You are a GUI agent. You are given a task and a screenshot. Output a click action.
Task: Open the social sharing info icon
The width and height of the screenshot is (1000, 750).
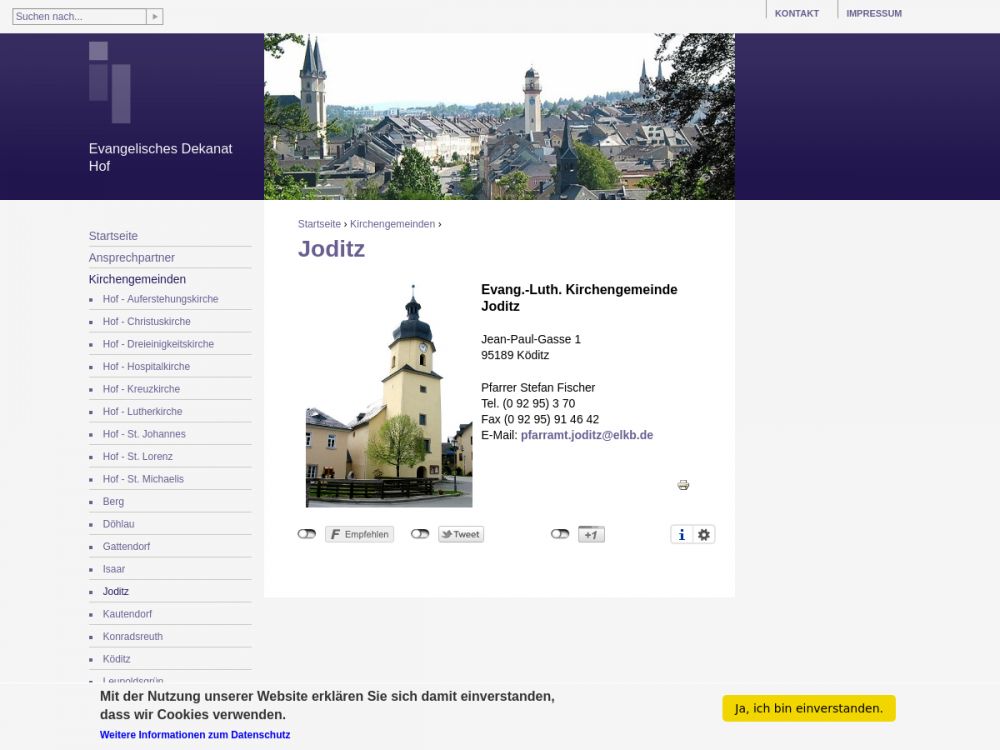coord(682,535)
